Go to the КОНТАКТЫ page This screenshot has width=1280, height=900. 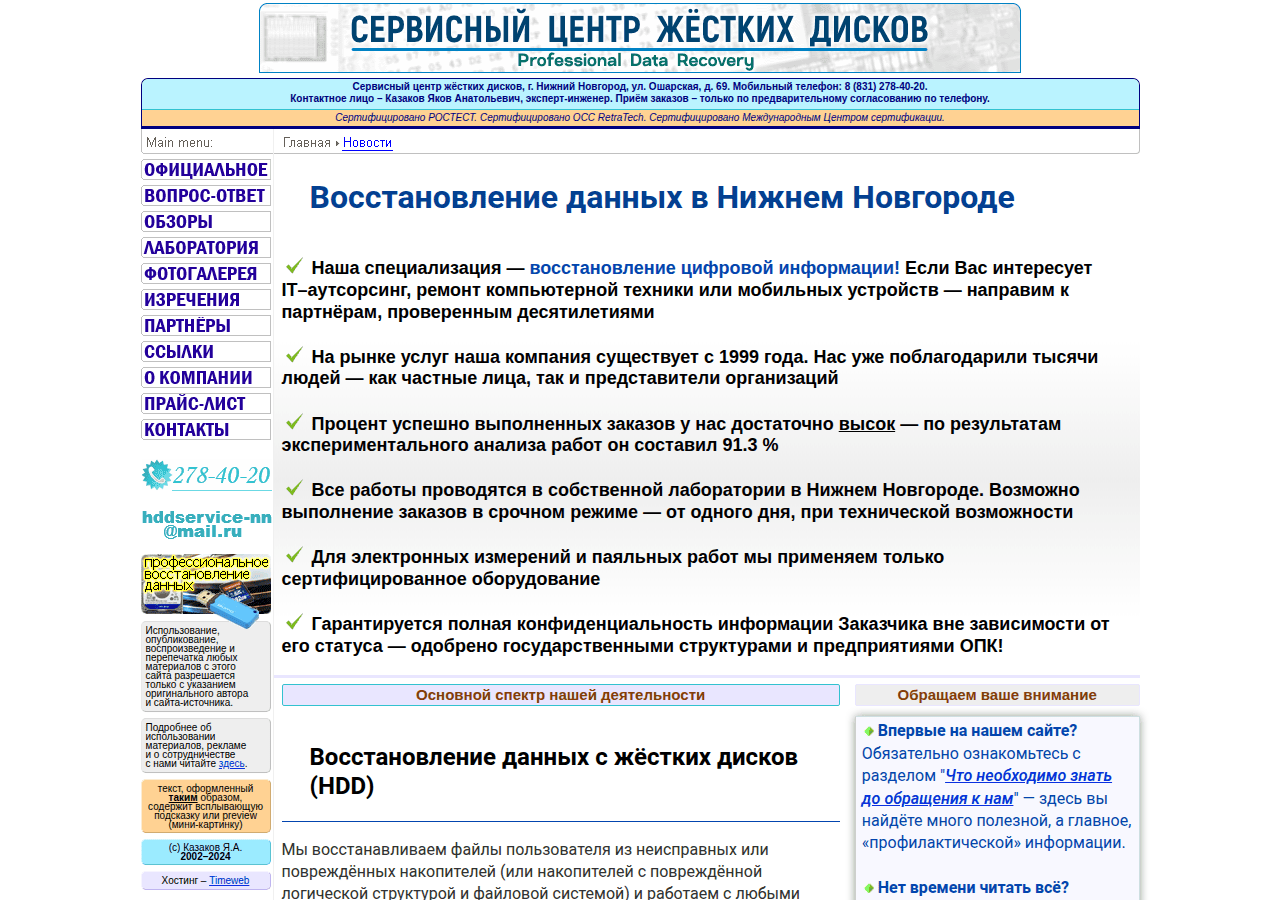coord(206,430)
